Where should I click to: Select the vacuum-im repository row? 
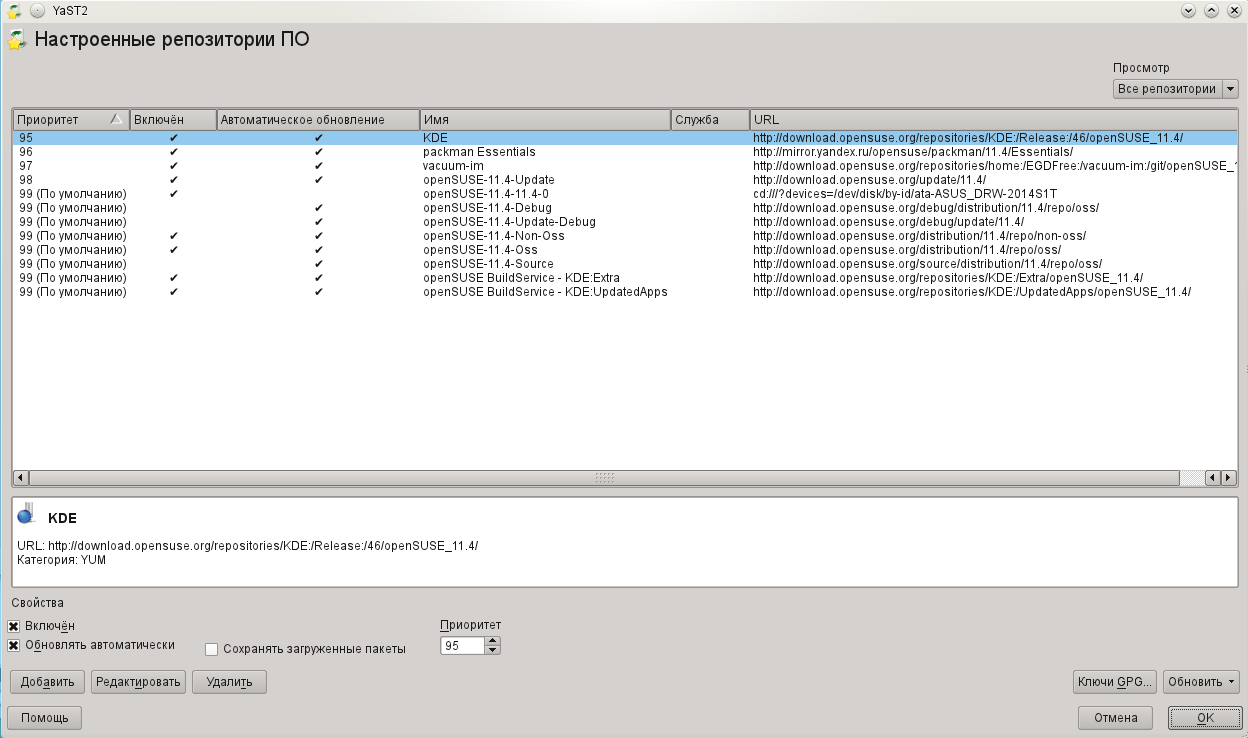(626, 166)
